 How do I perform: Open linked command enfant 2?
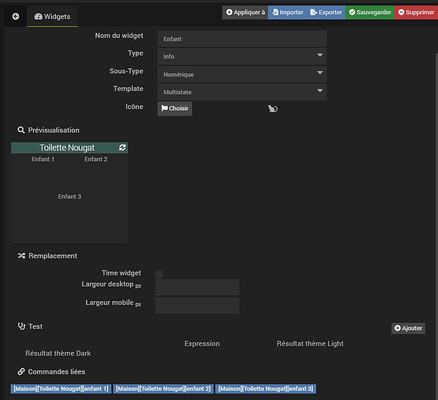tap(163, 389)
